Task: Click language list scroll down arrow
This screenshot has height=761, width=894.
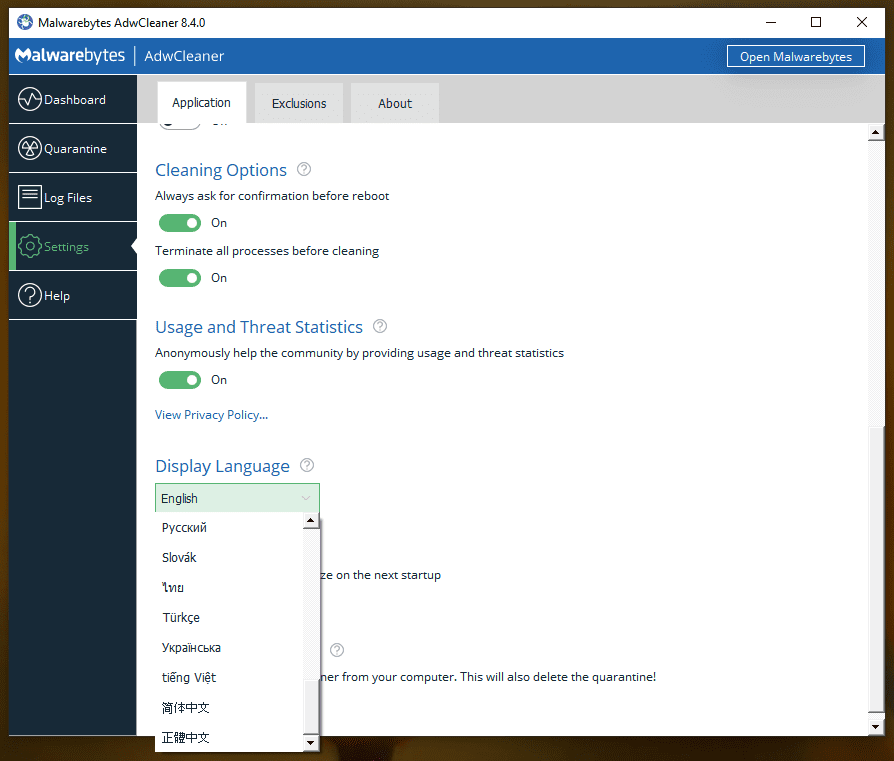Action: [x=311, y=743]
